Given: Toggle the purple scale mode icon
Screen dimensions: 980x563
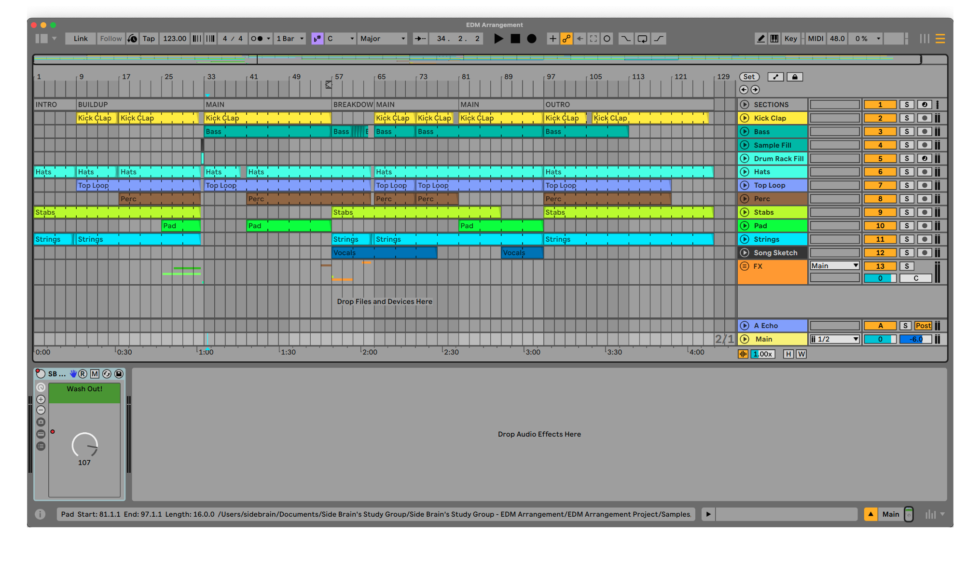Looking at the screenshot, I should tap(318, 39).
